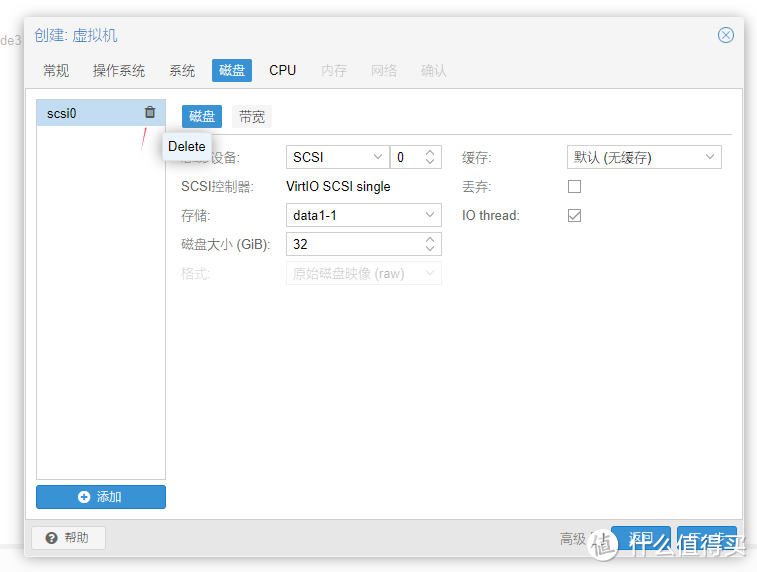The width and height of the screenshot is (757, 572).
Task: Switch to the 操作系统 tab
Action: [119, 70]
